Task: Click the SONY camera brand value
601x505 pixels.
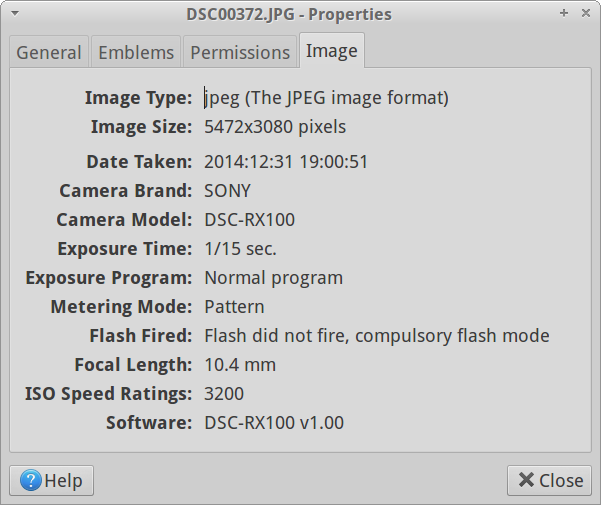Action: [x=227, y=191]
